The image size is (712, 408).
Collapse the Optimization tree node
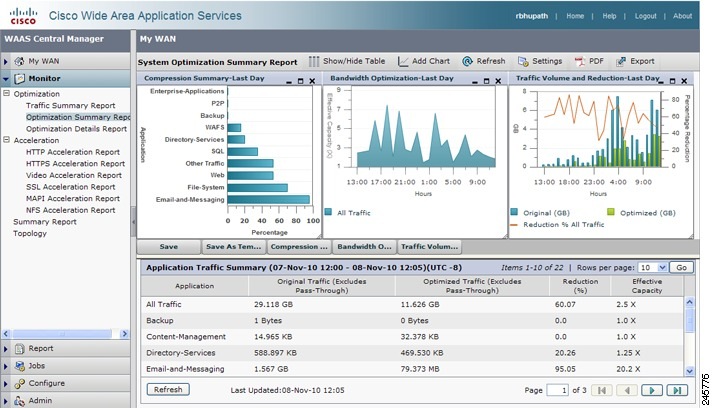[x=6, y=93]
